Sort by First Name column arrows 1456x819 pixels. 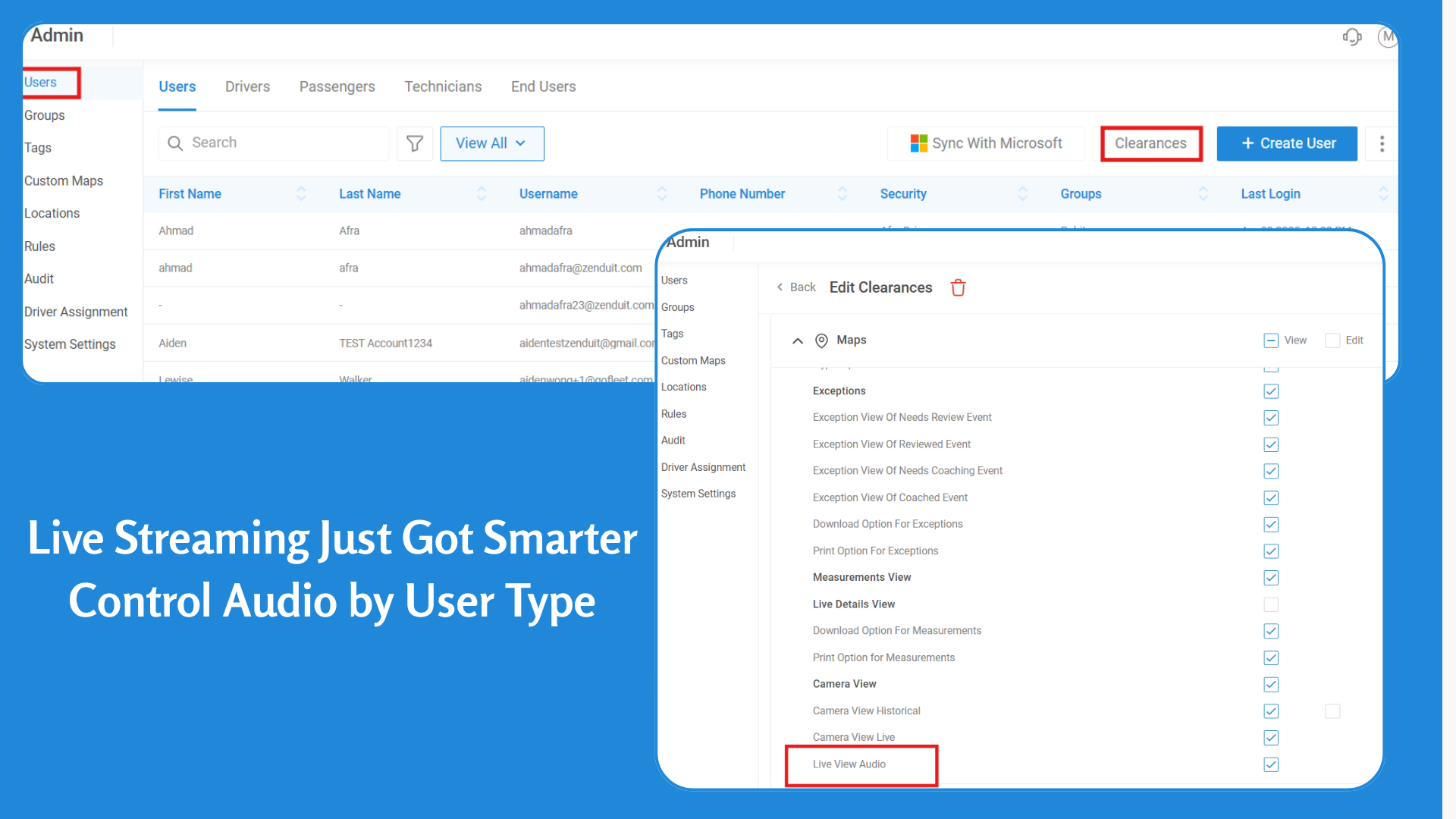coord(301,194)
